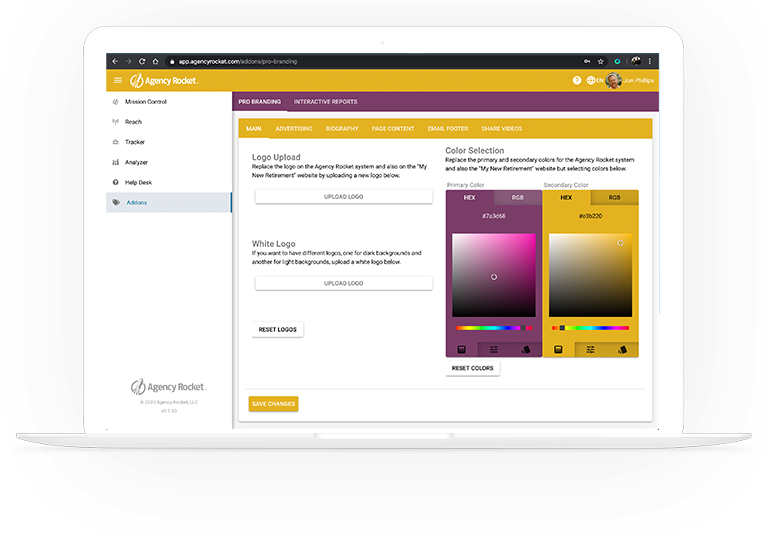Click the secondary color hue slider
The height and width of the screenshot is (534, 767).
click(x=590, y=328)
